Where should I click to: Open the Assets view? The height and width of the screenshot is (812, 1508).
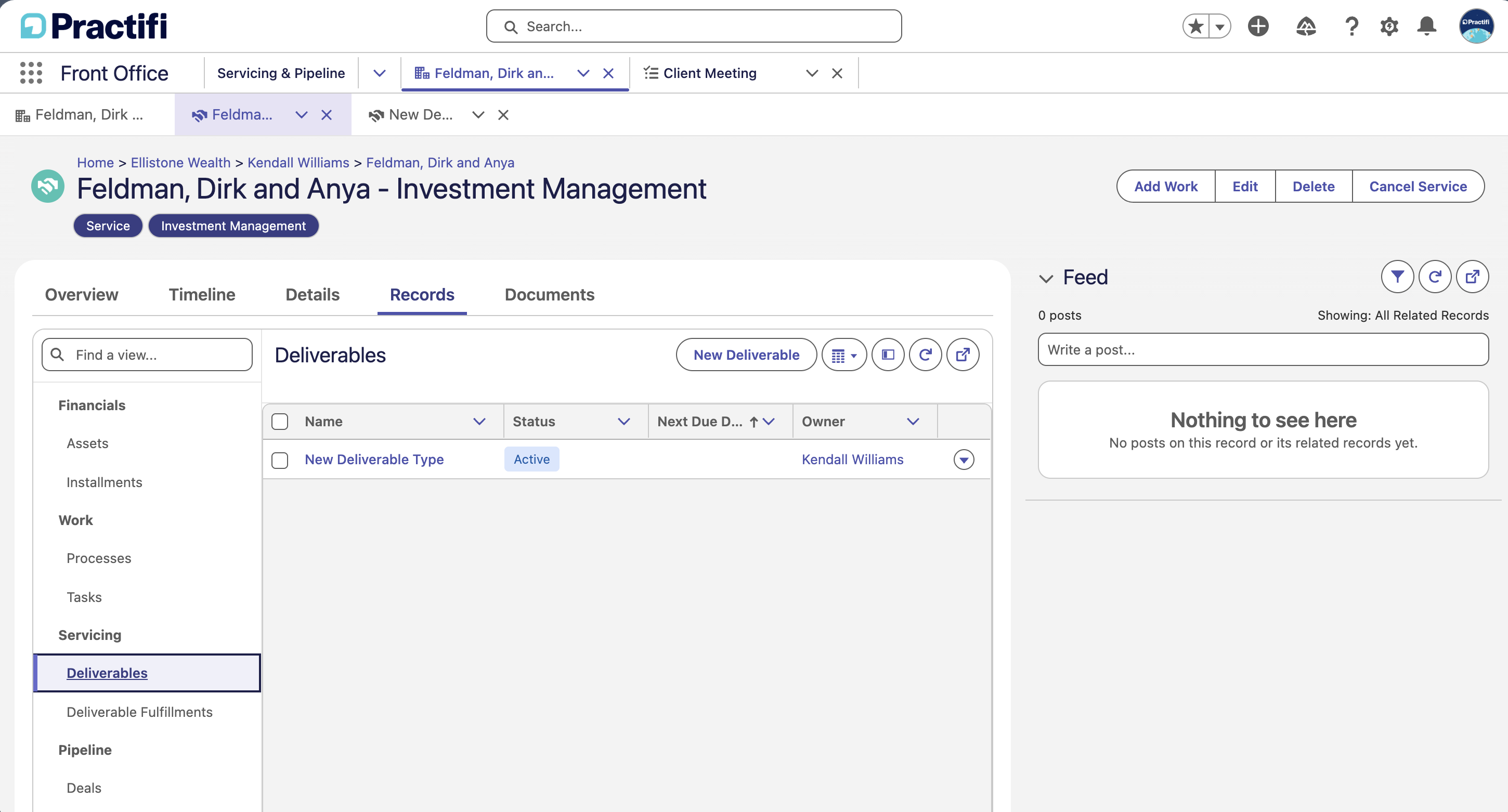point(88,443)
